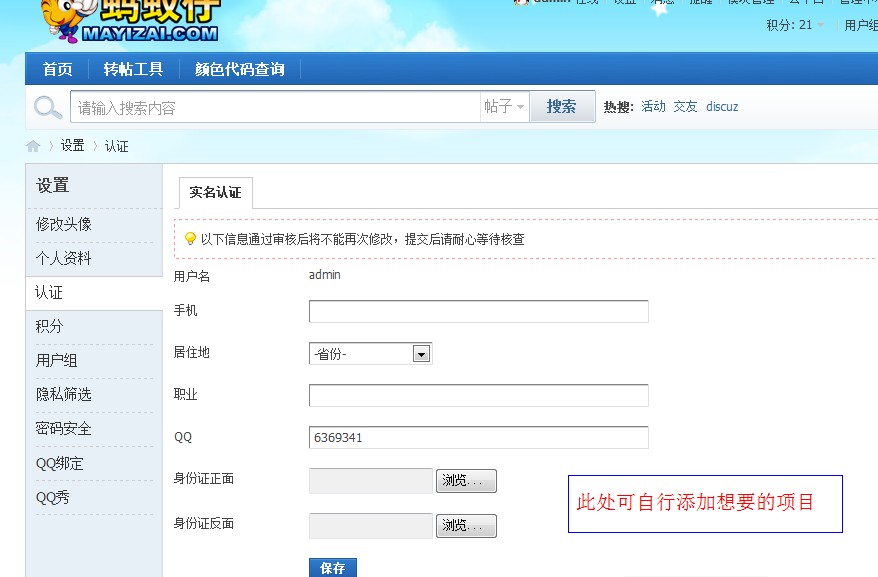Open 密码安全 in the settings sidebar
The width and height of the screenshot is (878, 577).
63,429
